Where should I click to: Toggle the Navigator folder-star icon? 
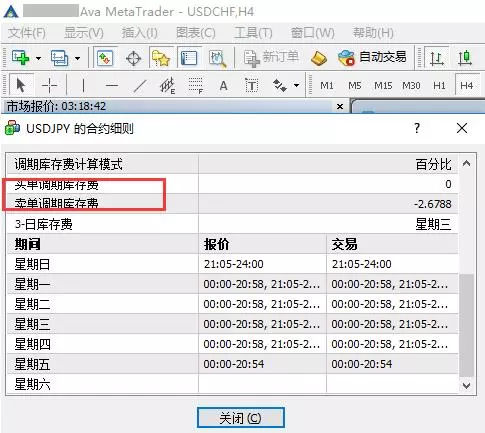pyautogui.click(x=161, y=58)
